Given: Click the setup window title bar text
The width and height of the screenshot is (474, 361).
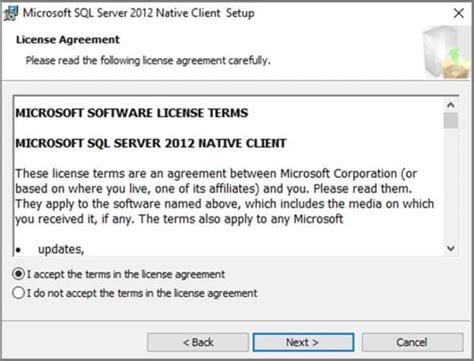Looking at the screenshot, I should pos(138,13).
